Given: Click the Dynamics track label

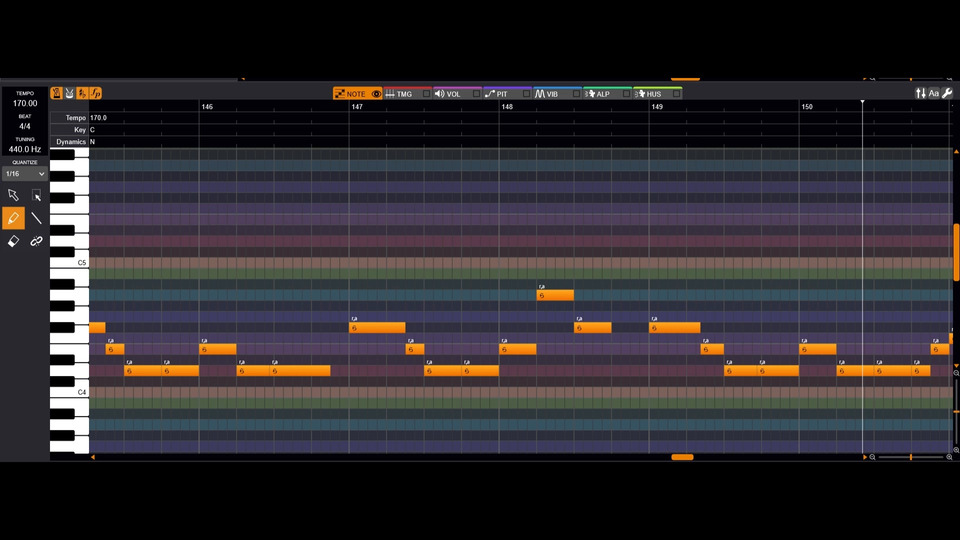Looking at the screenshot, I should (71, 141).
